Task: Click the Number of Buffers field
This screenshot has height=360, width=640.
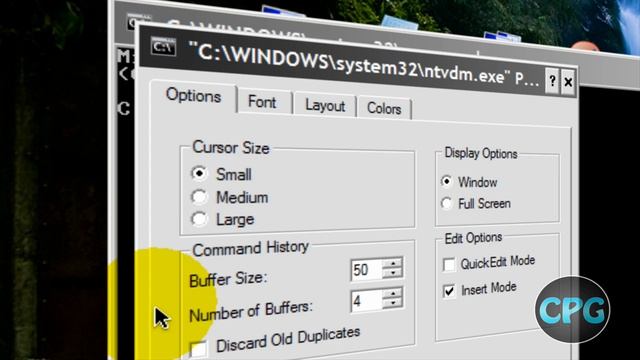Action: [367, 300]
